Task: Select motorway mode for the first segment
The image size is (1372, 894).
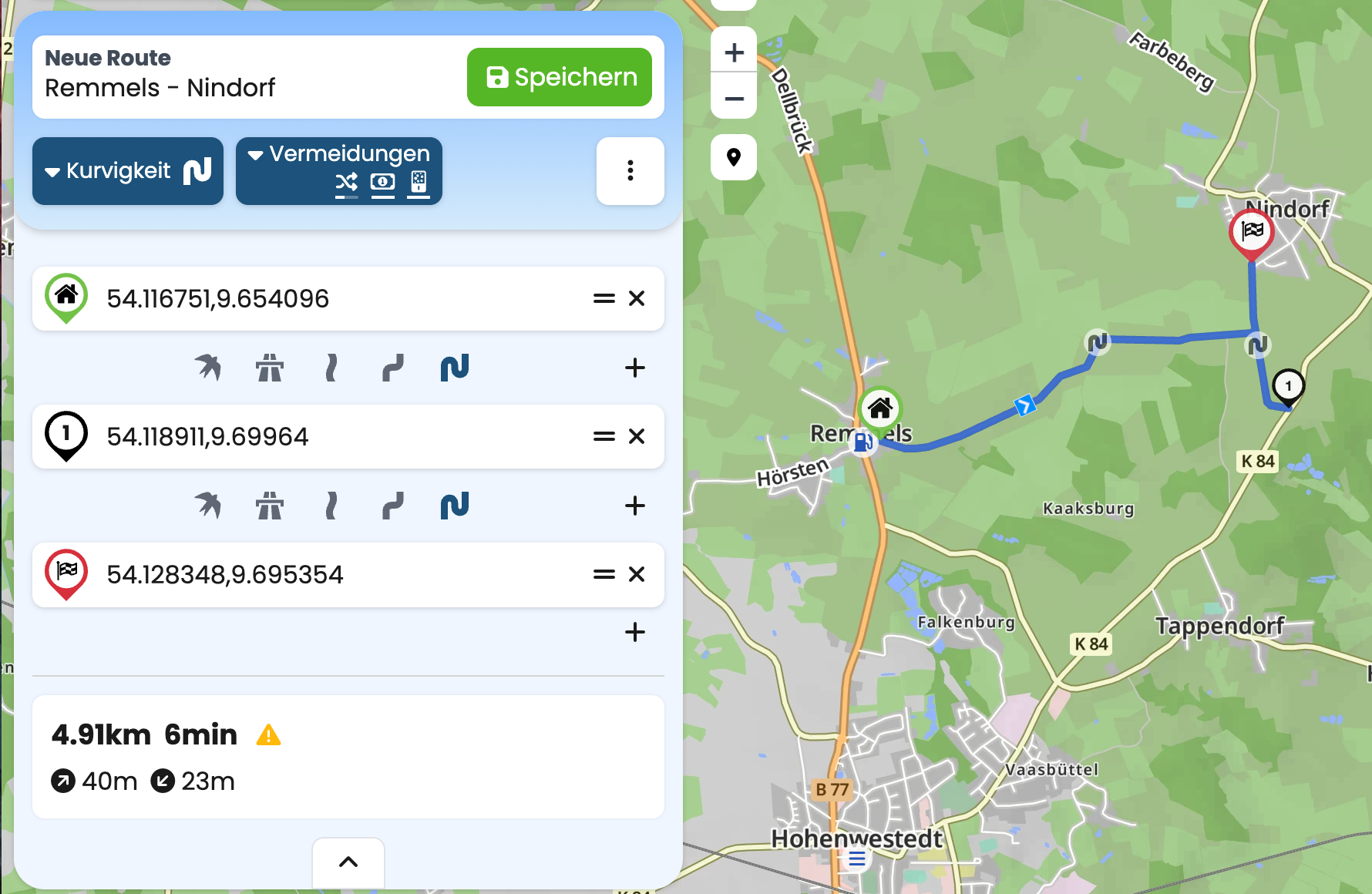Action: coord(269,368)
